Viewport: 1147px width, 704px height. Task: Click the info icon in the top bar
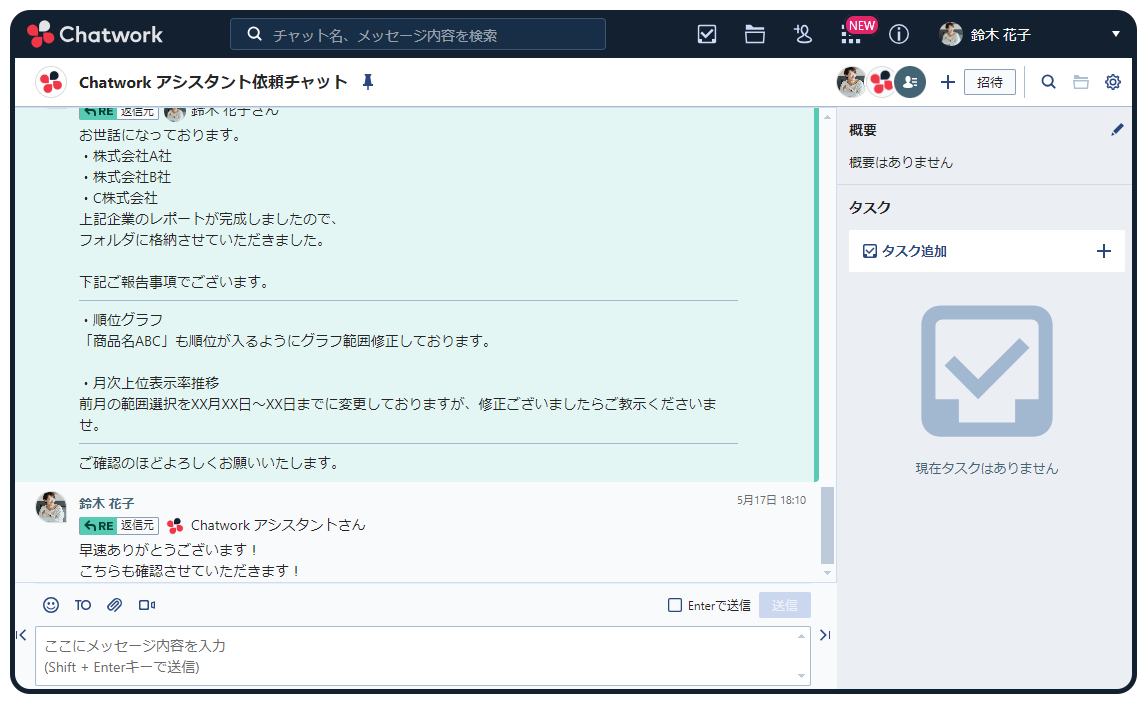[898, 33]
